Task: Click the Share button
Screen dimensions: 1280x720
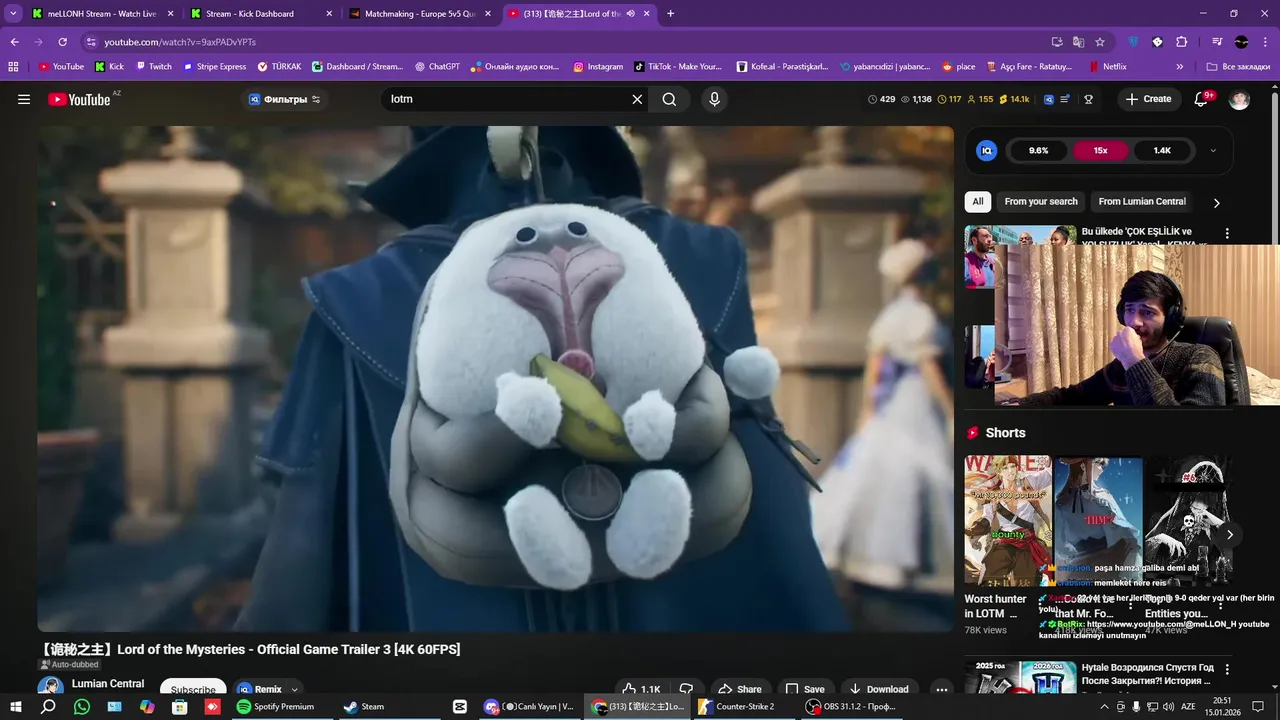Action: (x=739, y=689)
